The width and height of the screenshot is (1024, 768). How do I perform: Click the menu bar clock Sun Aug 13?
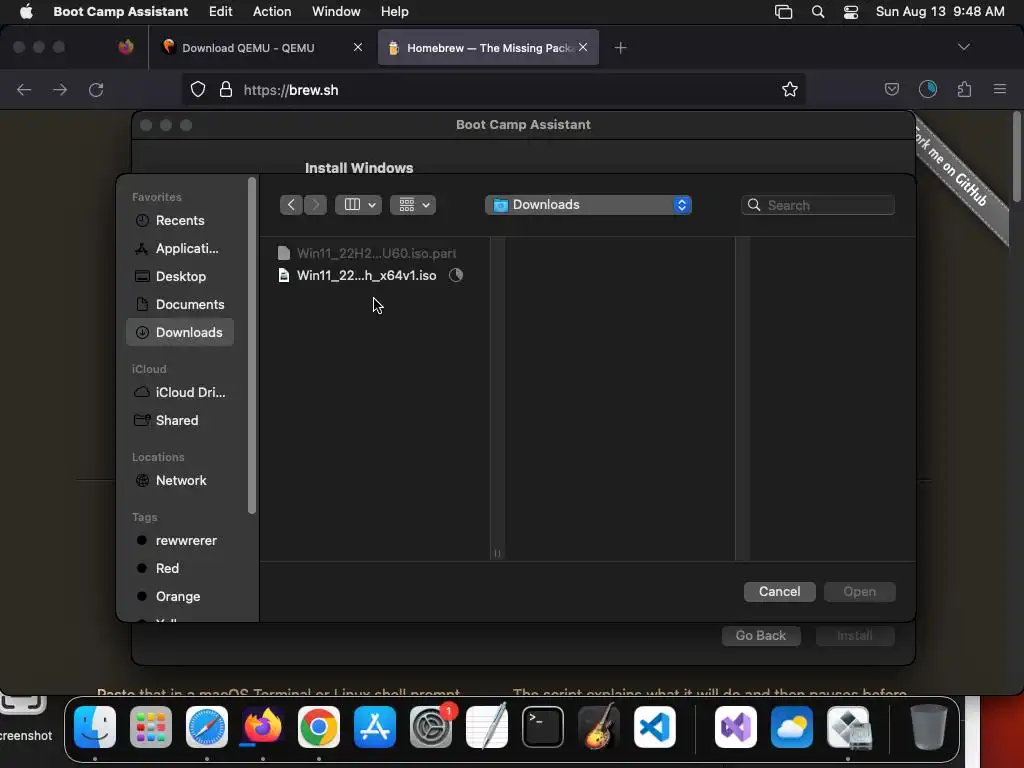click(x=940, y=12)
